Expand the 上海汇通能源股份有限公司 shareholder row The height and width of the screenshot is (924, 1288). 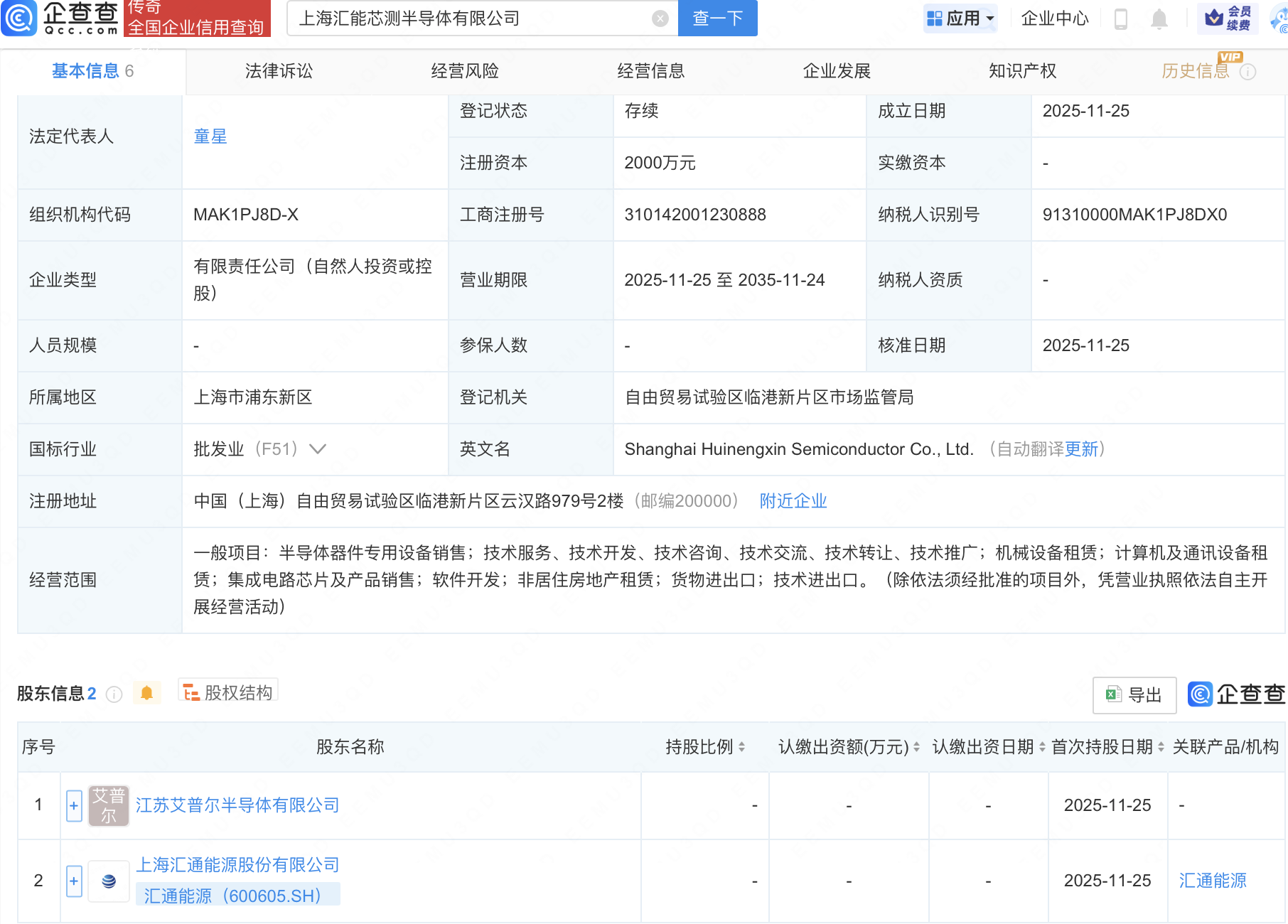(73, 881)
